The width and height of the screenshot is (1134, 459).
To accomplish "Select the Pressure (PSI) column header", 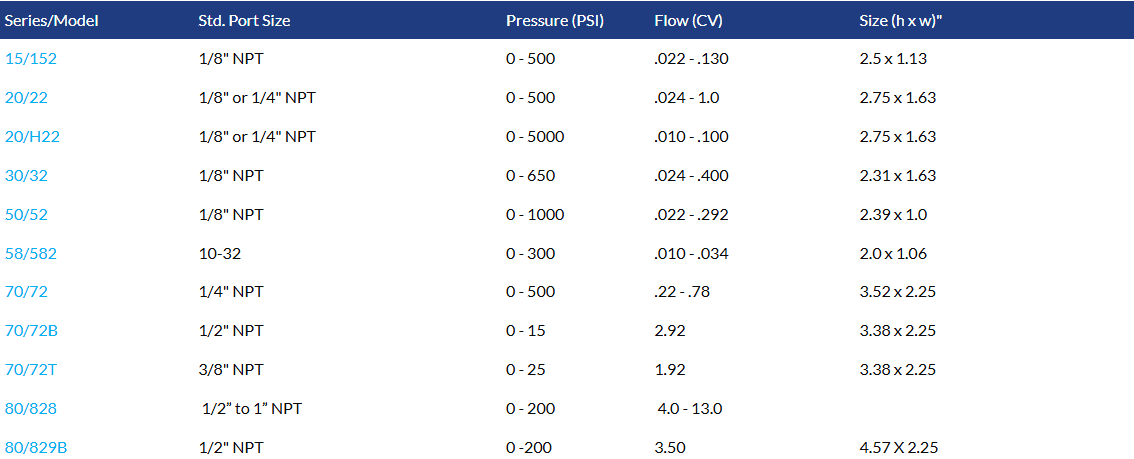I will (x=555, y=20).
